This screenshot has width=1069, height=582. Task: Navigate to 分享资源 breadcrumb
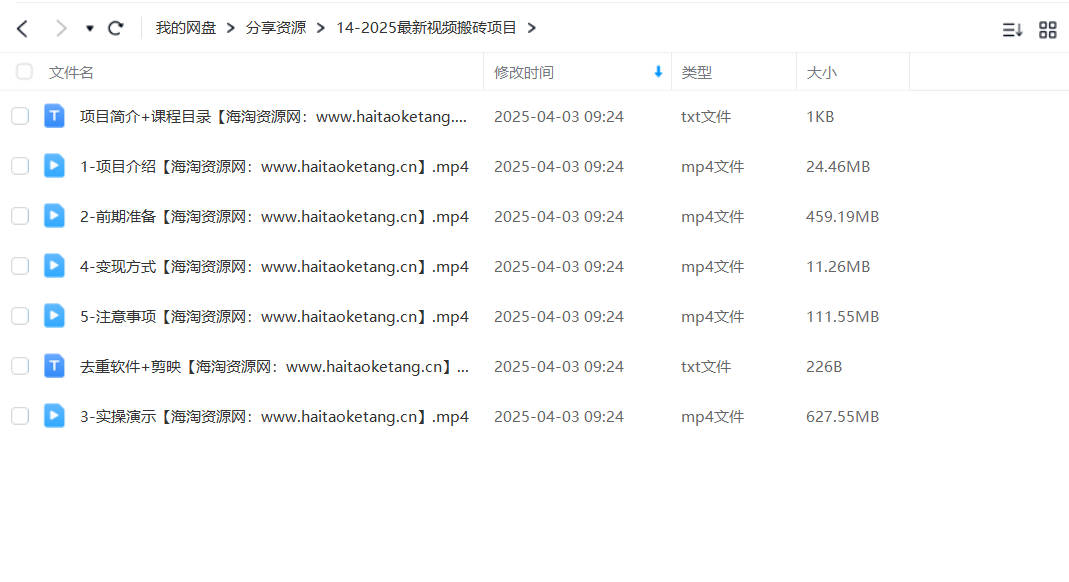tap(276, 28)
